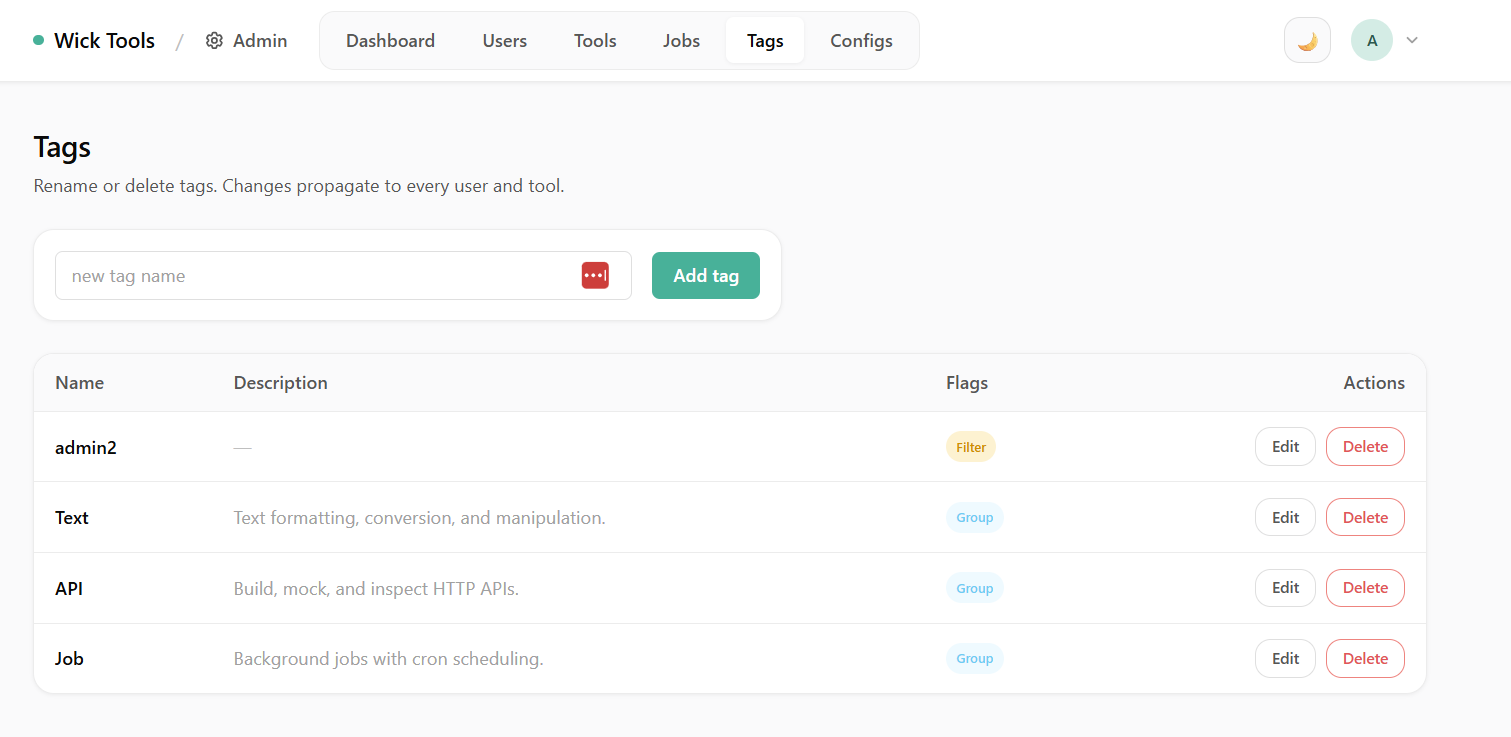Image resolution: width=1511 pixels, height=737 pixels.
Task: Go to the Tools tab
Action: [x=595, y=41]
